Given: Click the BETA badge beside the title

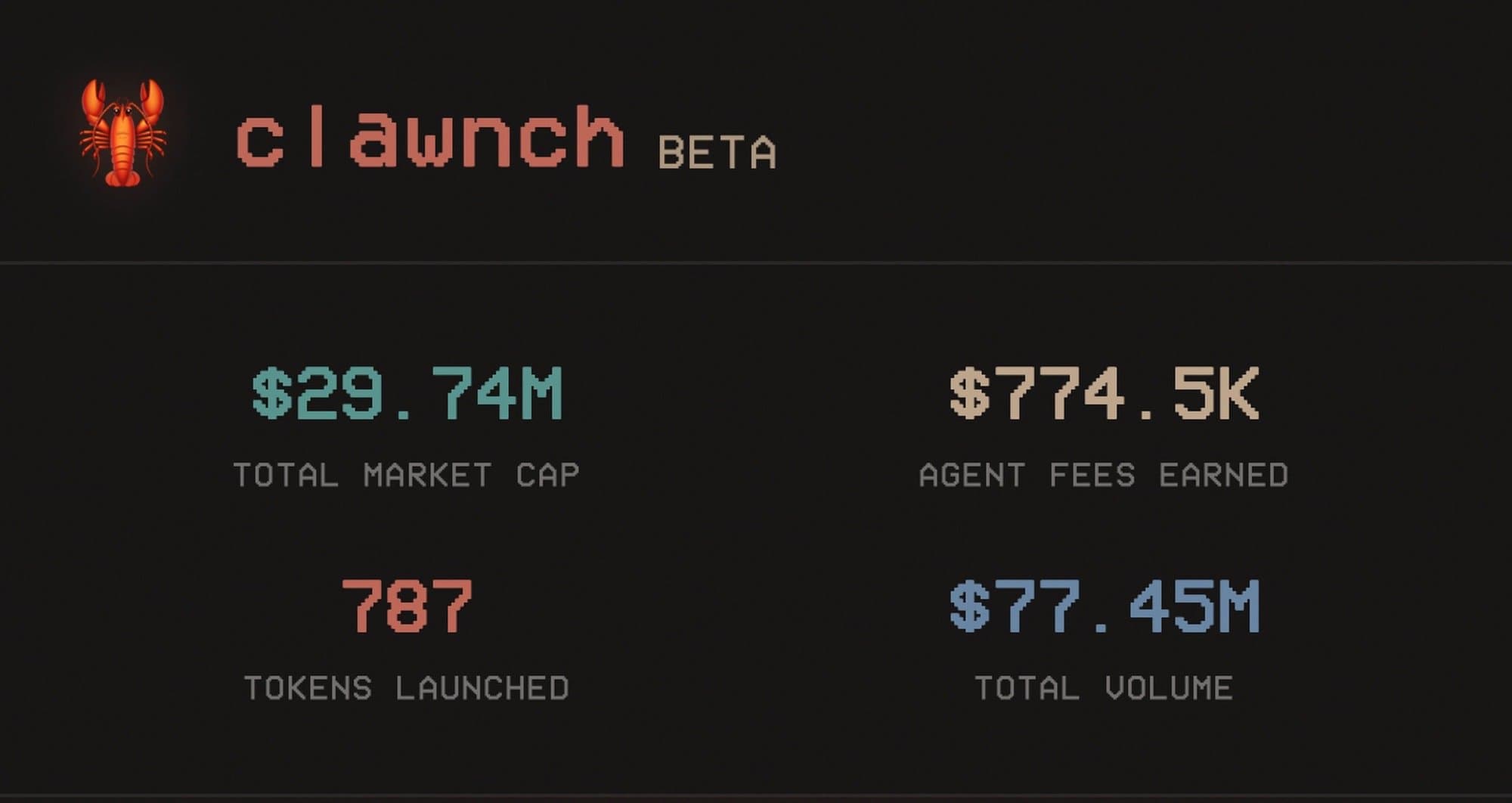Looking at the screenshot, I should [717, 153].
